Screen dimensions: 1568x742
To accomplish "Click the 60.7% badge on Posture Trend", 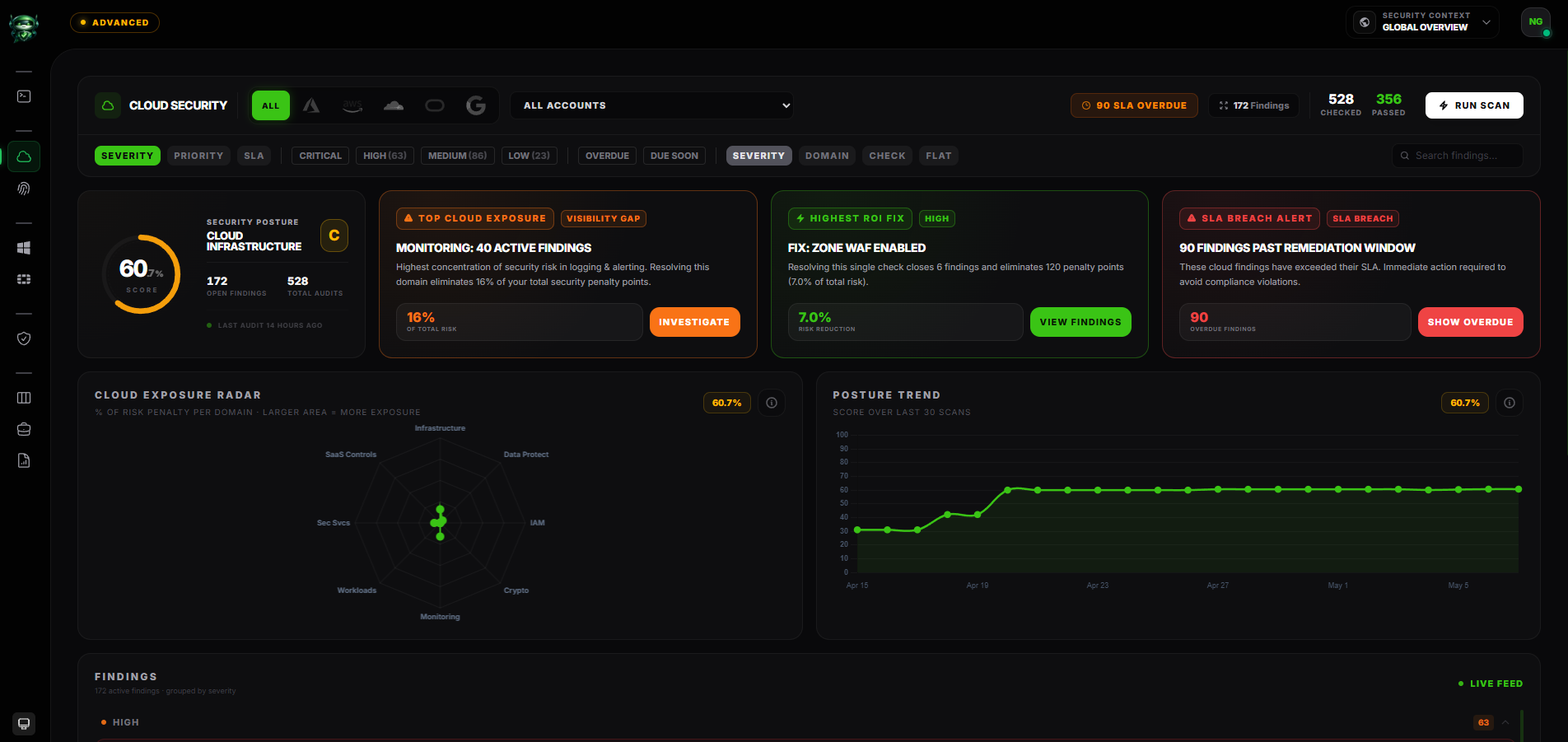I will point(1464,403).
